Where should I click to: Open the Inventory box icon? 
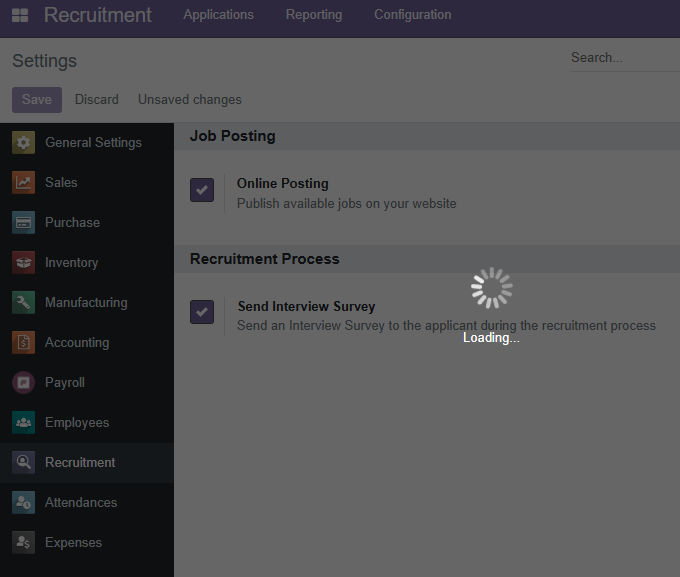[23, 262]
